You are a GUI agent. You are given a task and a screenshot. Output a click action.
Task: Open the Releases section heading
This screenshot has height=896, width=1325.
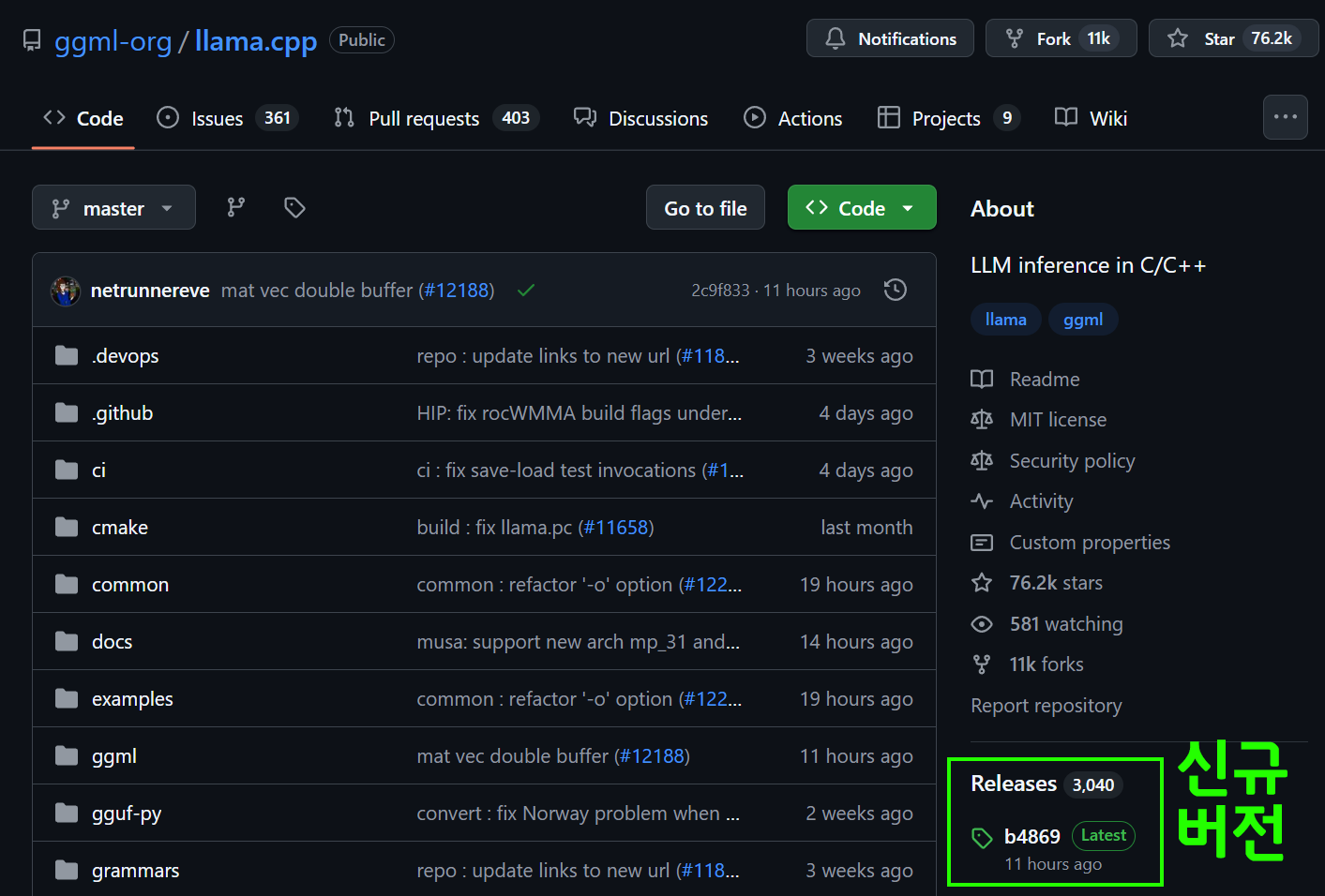(1014, 784)
